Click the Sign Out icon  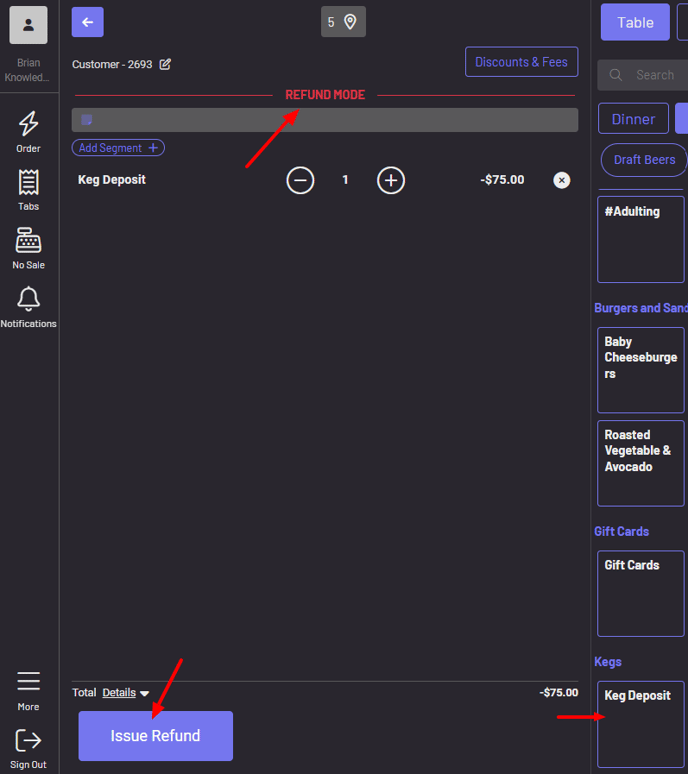click(x=28, y=741)
